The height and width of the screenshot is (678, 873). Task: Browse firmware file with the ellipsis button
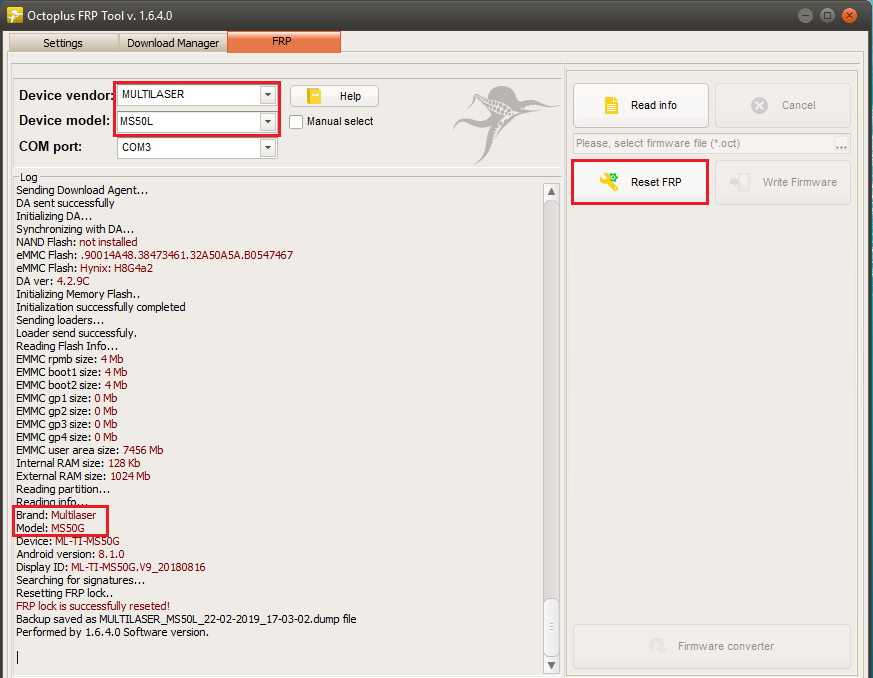click(841, 144)
